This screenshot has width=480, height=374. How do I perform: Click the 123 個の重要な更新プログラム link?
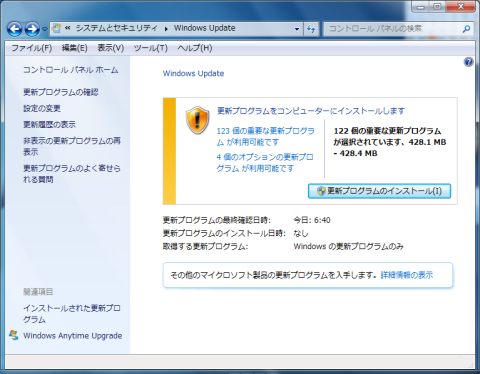click(x=266, y=137)
